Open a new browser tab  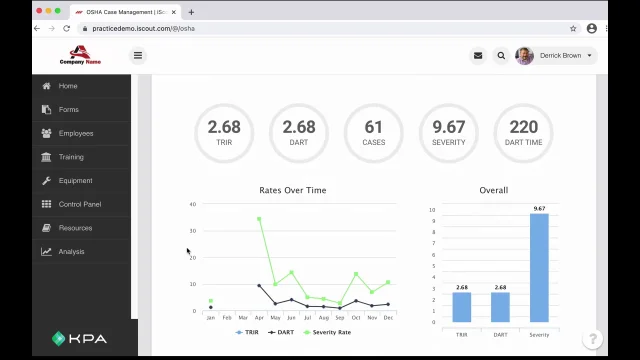[191, 12]
